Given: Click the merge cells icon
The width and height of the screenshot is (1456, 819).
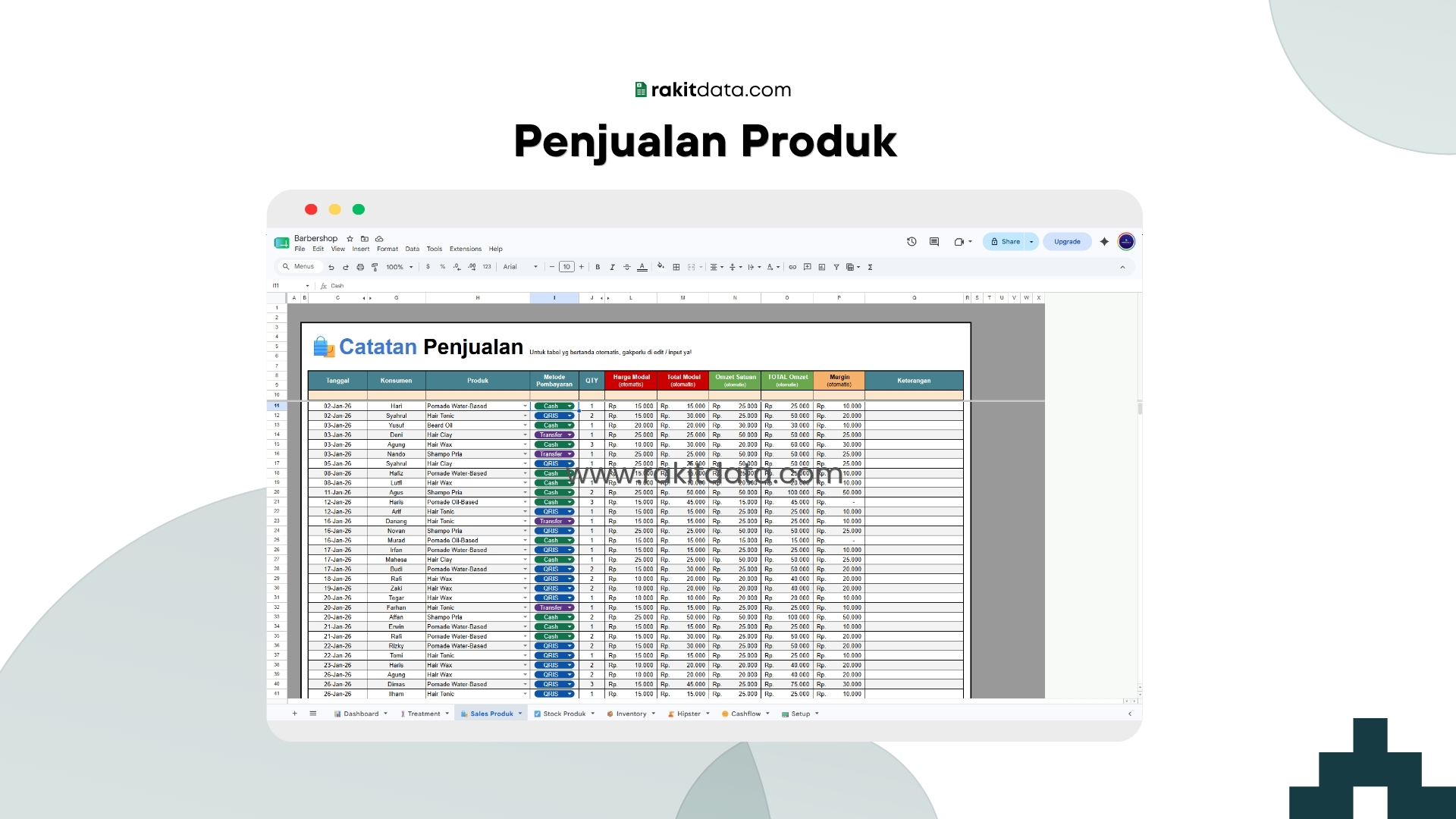Looking at the screenshot, I should (692, 267).
